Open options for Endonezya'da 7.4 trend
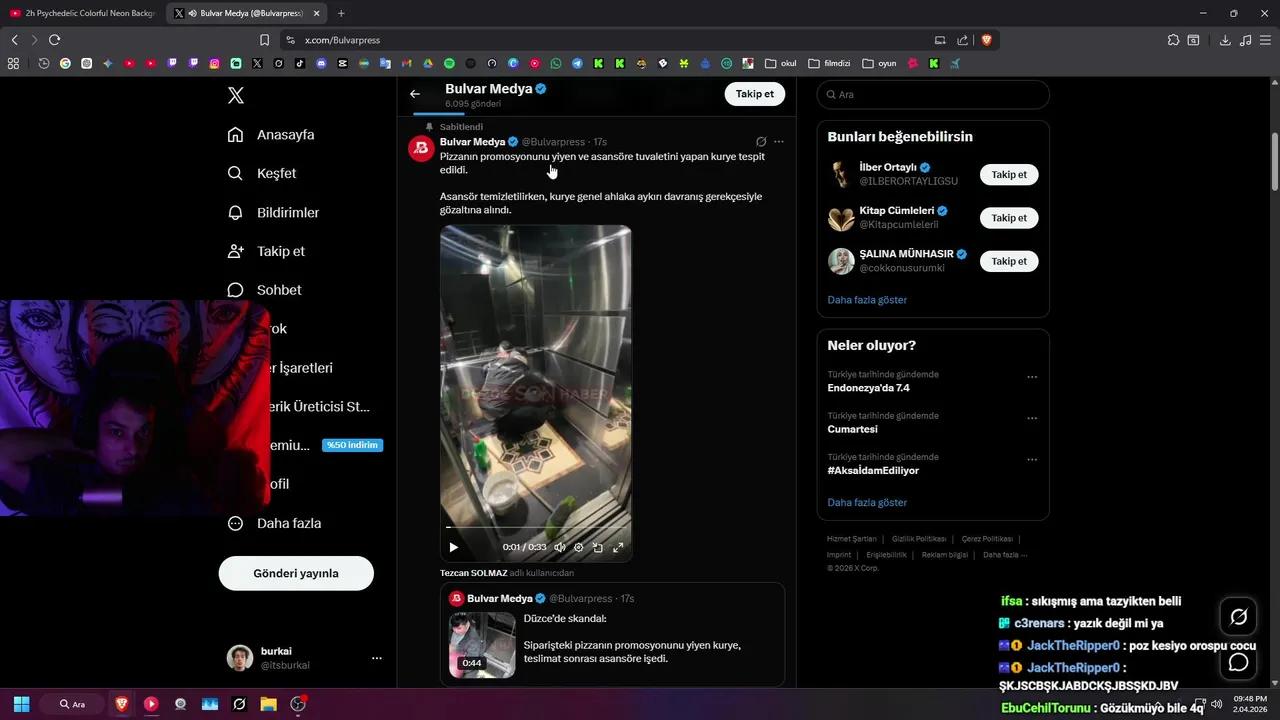The height and width of the screenshot is (720, 1280). point(1032,378)
